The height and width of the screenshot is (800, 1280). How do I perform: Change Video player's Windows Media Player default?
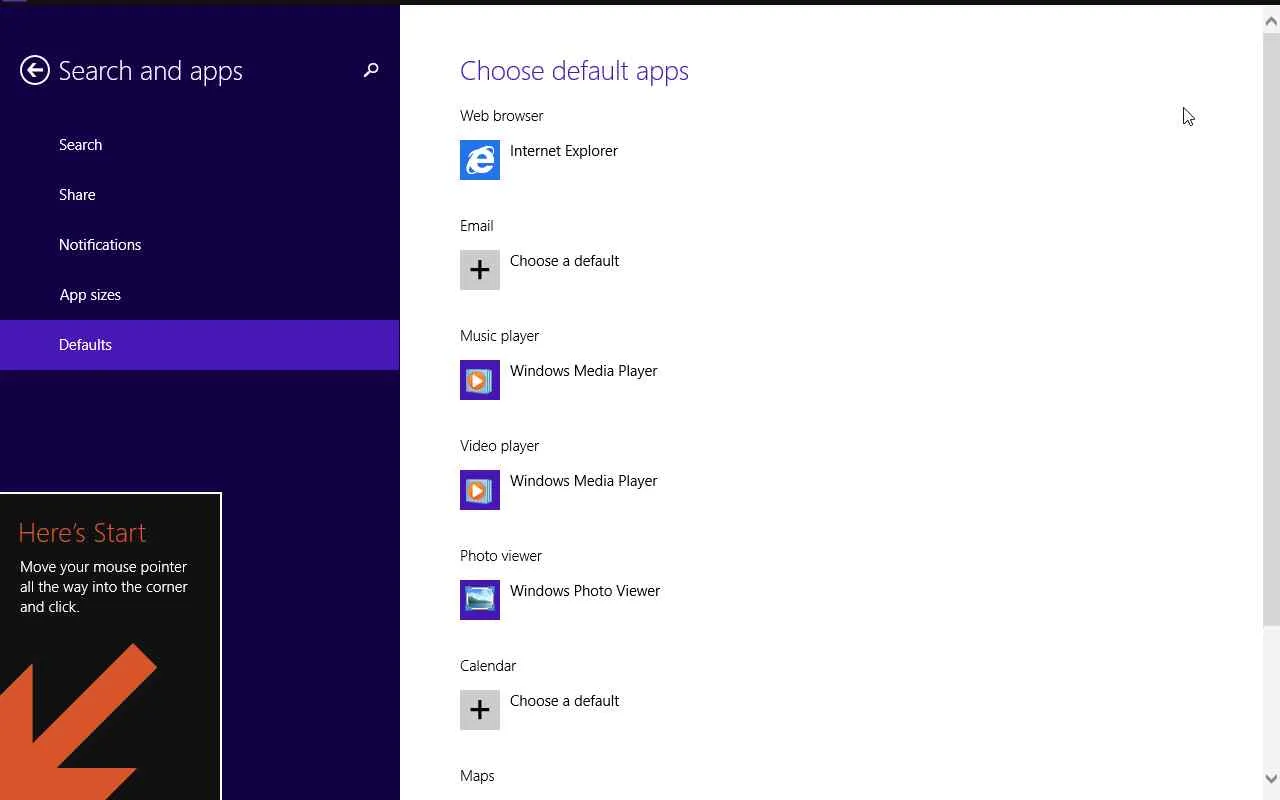(x=584, y=481)
